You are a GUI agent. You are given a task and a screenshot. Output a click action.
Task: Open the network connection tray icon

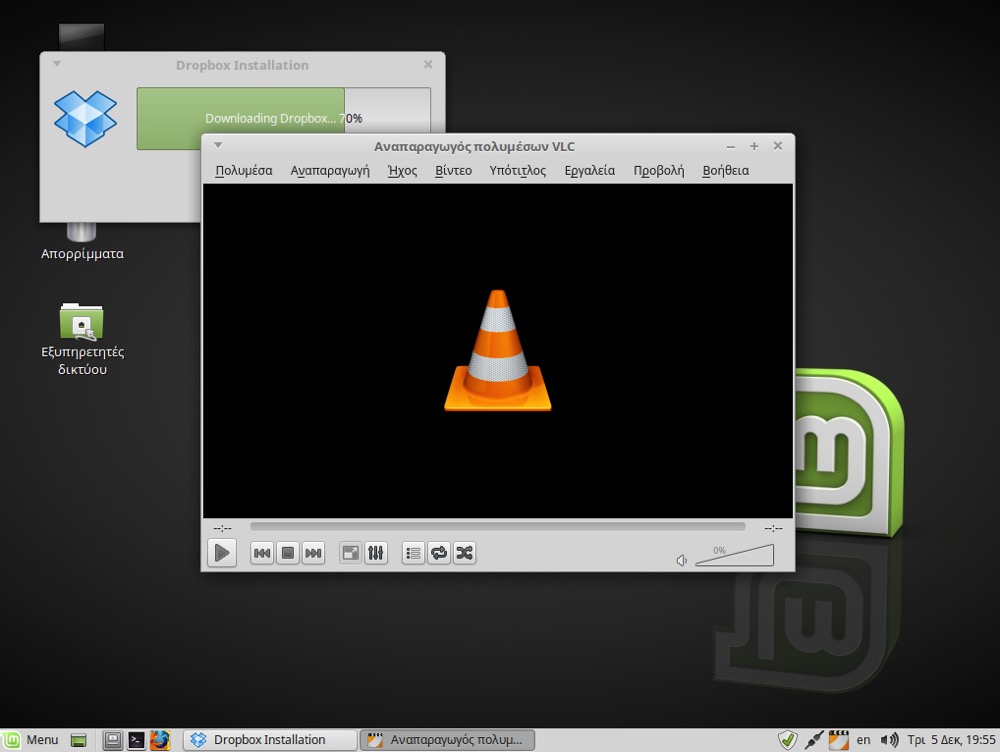pos(814,740)
